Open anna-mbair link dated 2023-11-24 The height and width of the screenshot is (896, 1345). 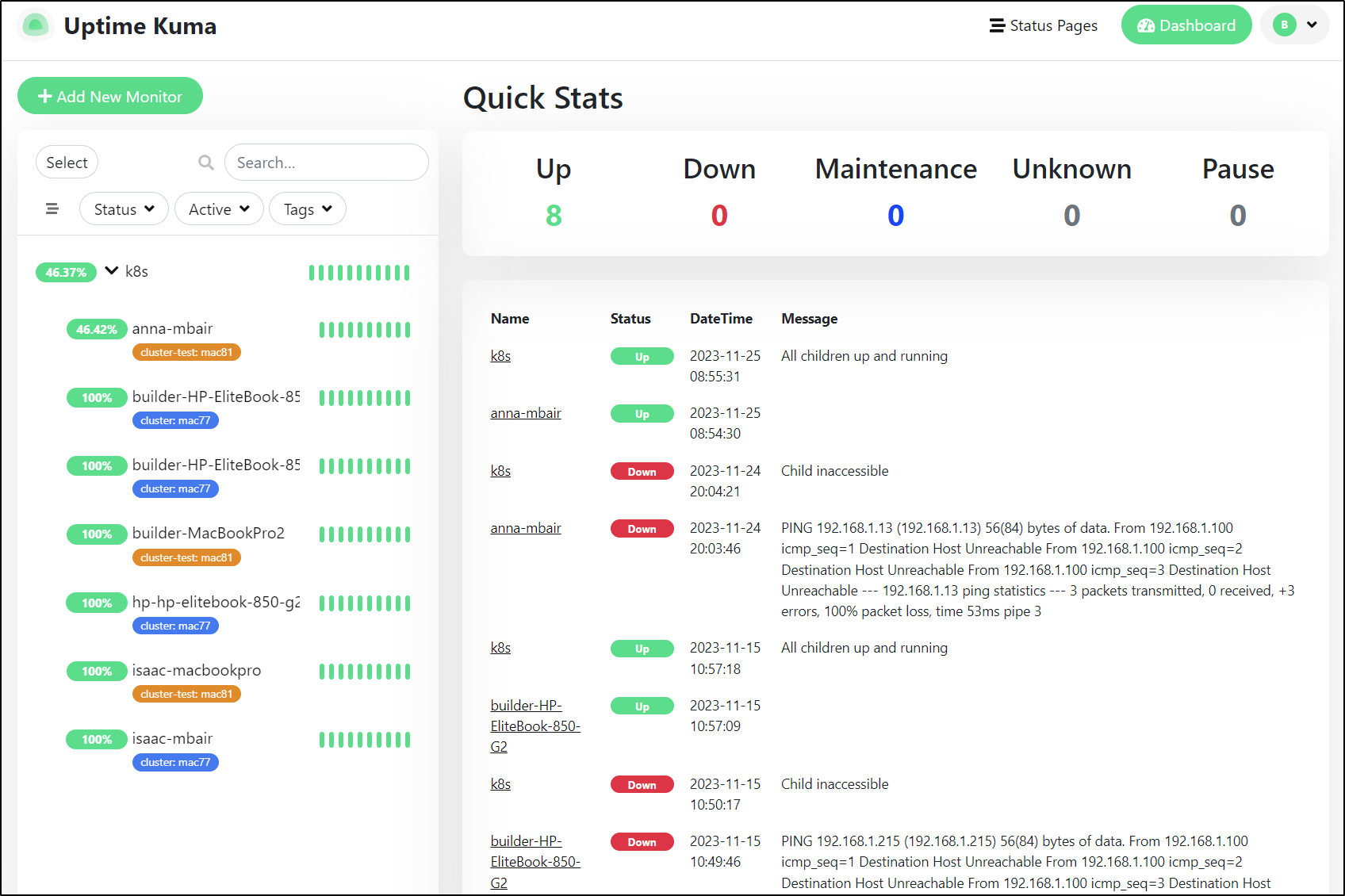pyautogui.click(x=526, y=528)
